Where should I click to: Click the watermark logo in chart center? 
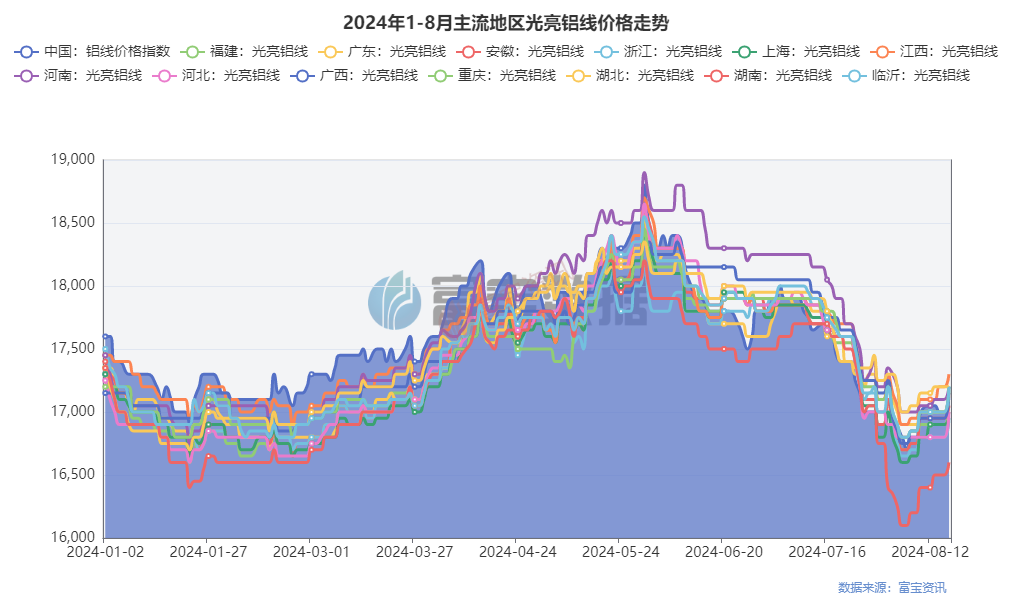click(x=395, y=300)
